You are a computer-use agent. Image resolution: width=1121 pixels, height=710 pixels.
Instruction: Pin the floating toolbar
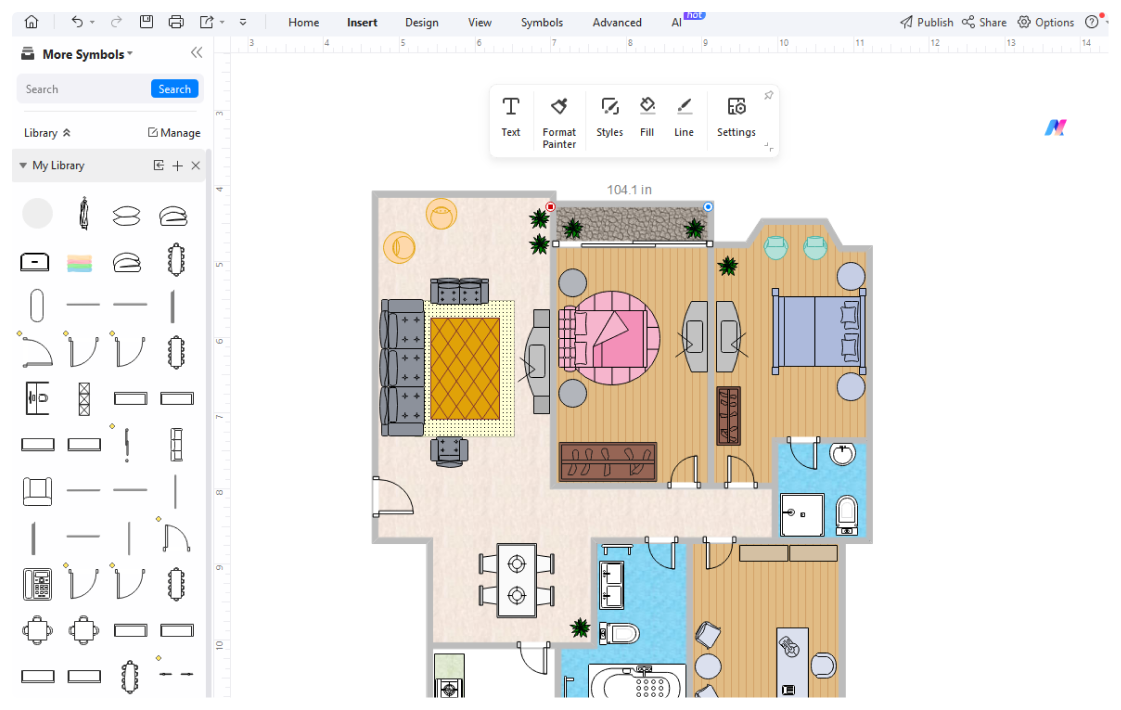tap(768, 94)
